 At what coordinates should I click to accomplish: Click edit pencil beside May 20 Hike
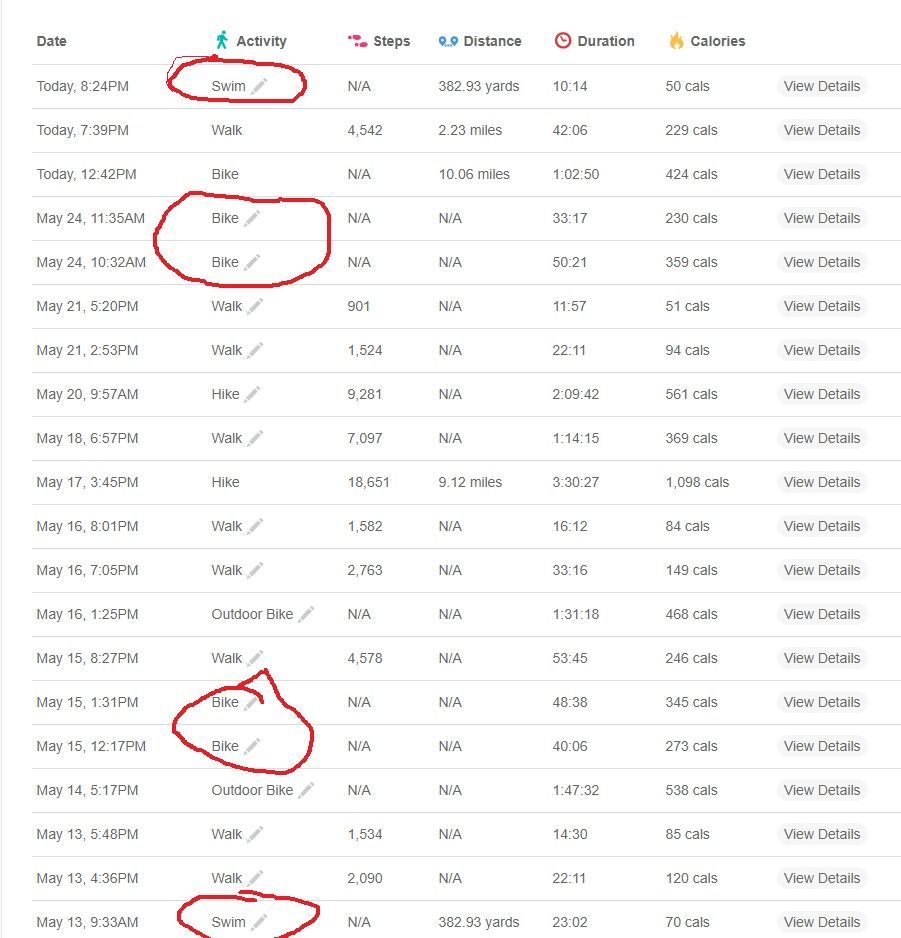tap(252, 394)
